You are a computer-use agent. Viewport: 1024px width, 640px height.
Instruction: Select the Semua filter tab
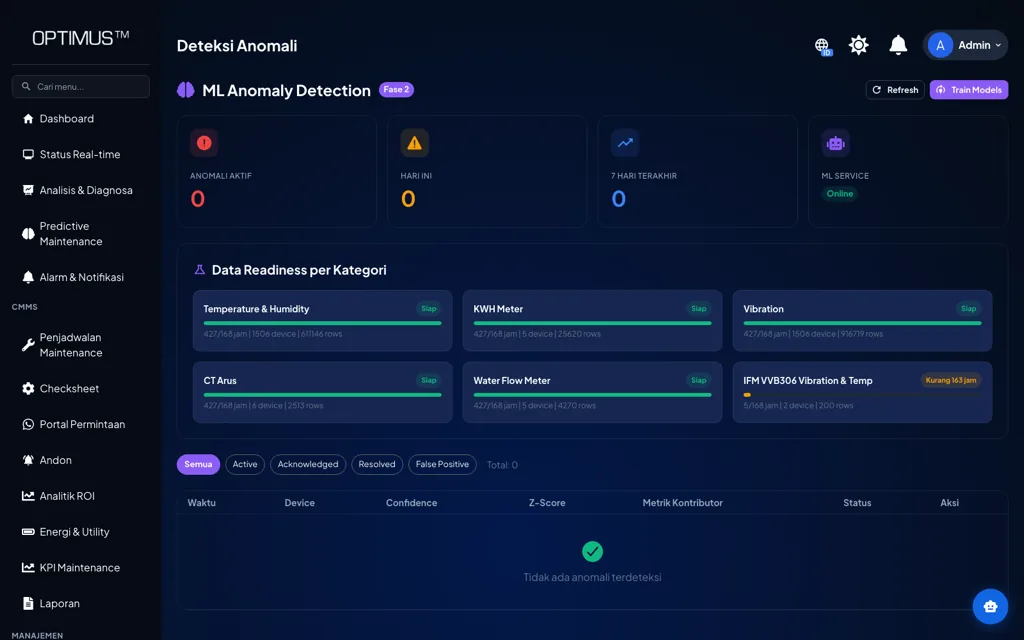point(198,464)
